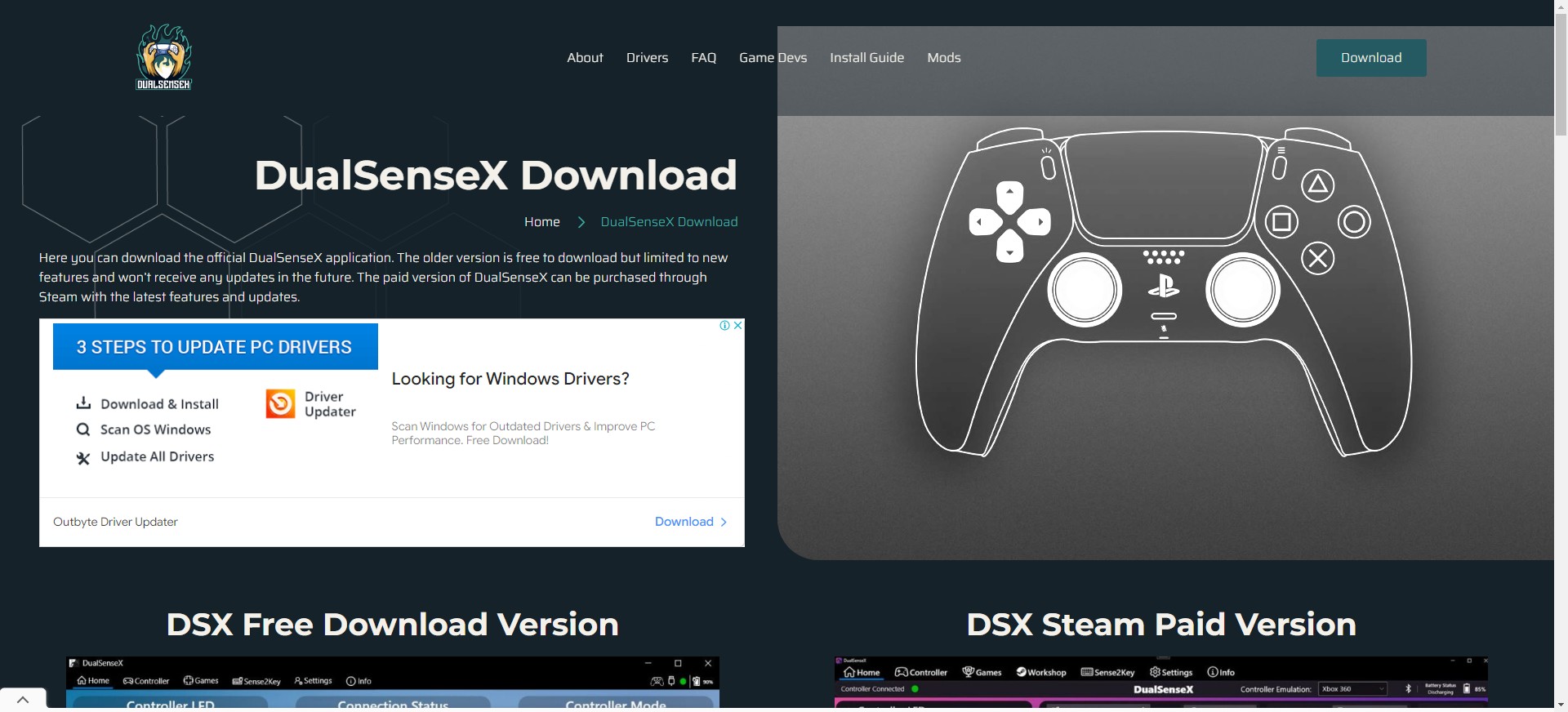The image size is (1568, 712).
Task: Click the Home breadcrumb link
Action: [x=541, y=222]
